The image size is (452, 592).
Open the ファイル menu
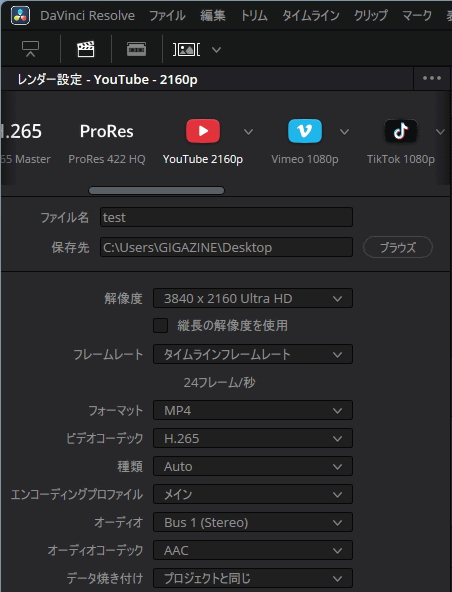click(167, 15)
